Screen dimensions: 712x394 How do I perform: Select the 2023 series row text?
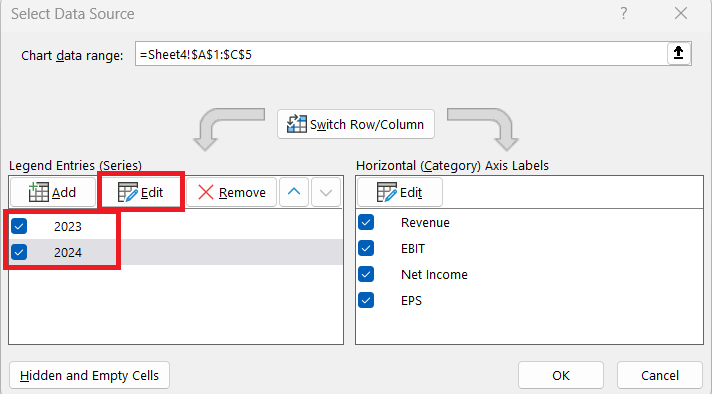[x=68, y=227]
